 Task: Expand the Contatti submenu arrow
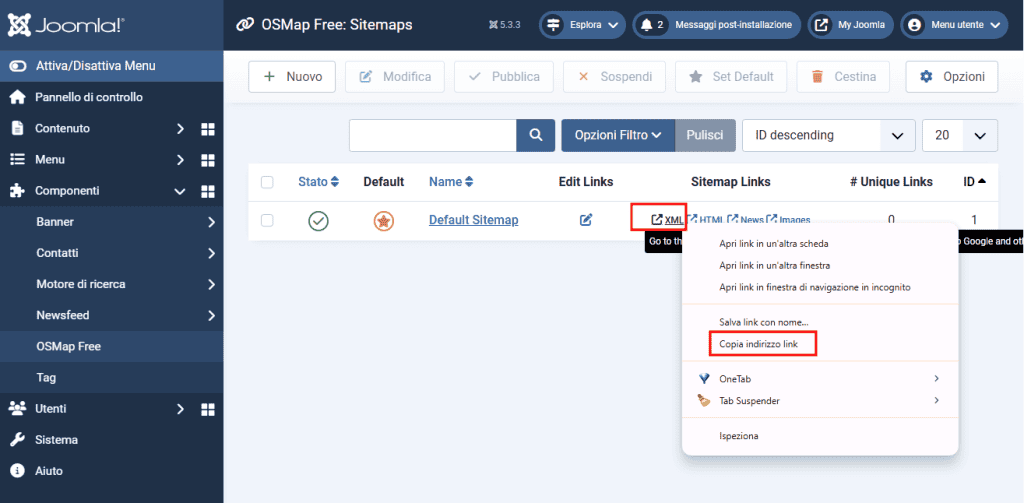211,253
